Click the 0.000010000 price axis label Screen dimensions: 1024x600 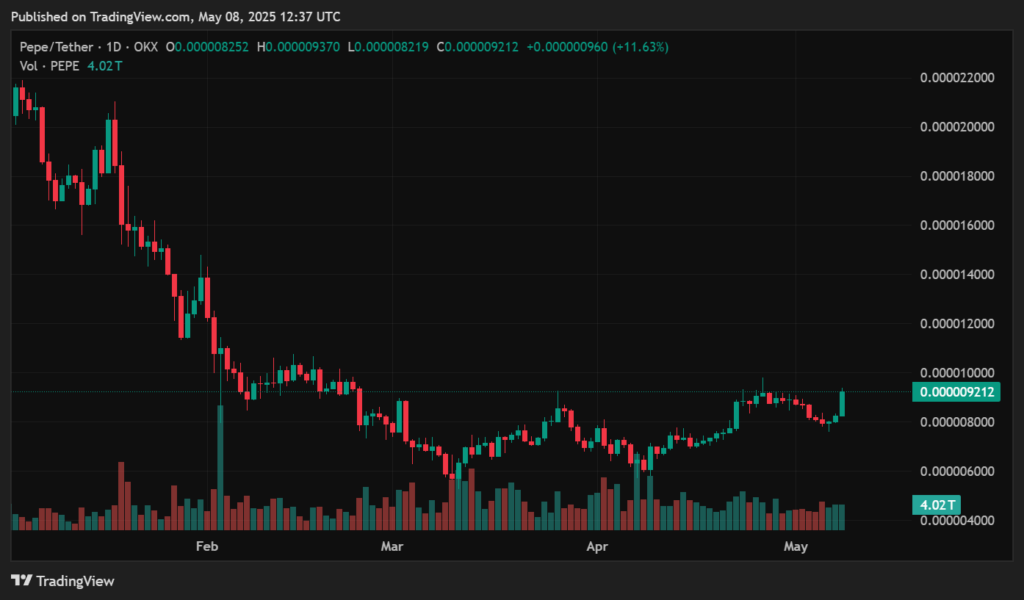(957, 373)
